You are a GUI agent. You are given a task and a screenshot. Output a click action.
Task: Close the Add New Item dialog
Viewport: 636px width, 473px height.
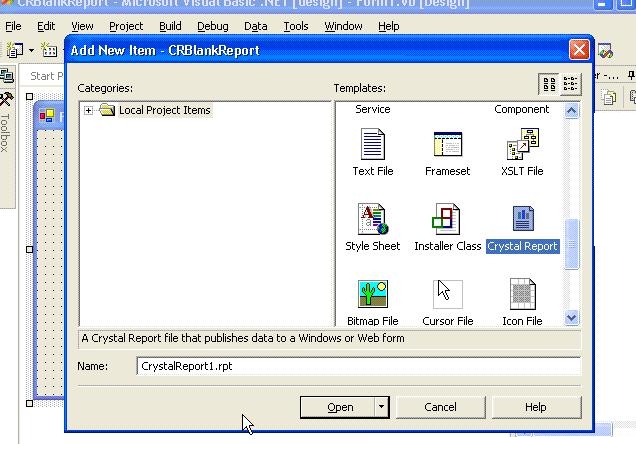tap(578, 50)
